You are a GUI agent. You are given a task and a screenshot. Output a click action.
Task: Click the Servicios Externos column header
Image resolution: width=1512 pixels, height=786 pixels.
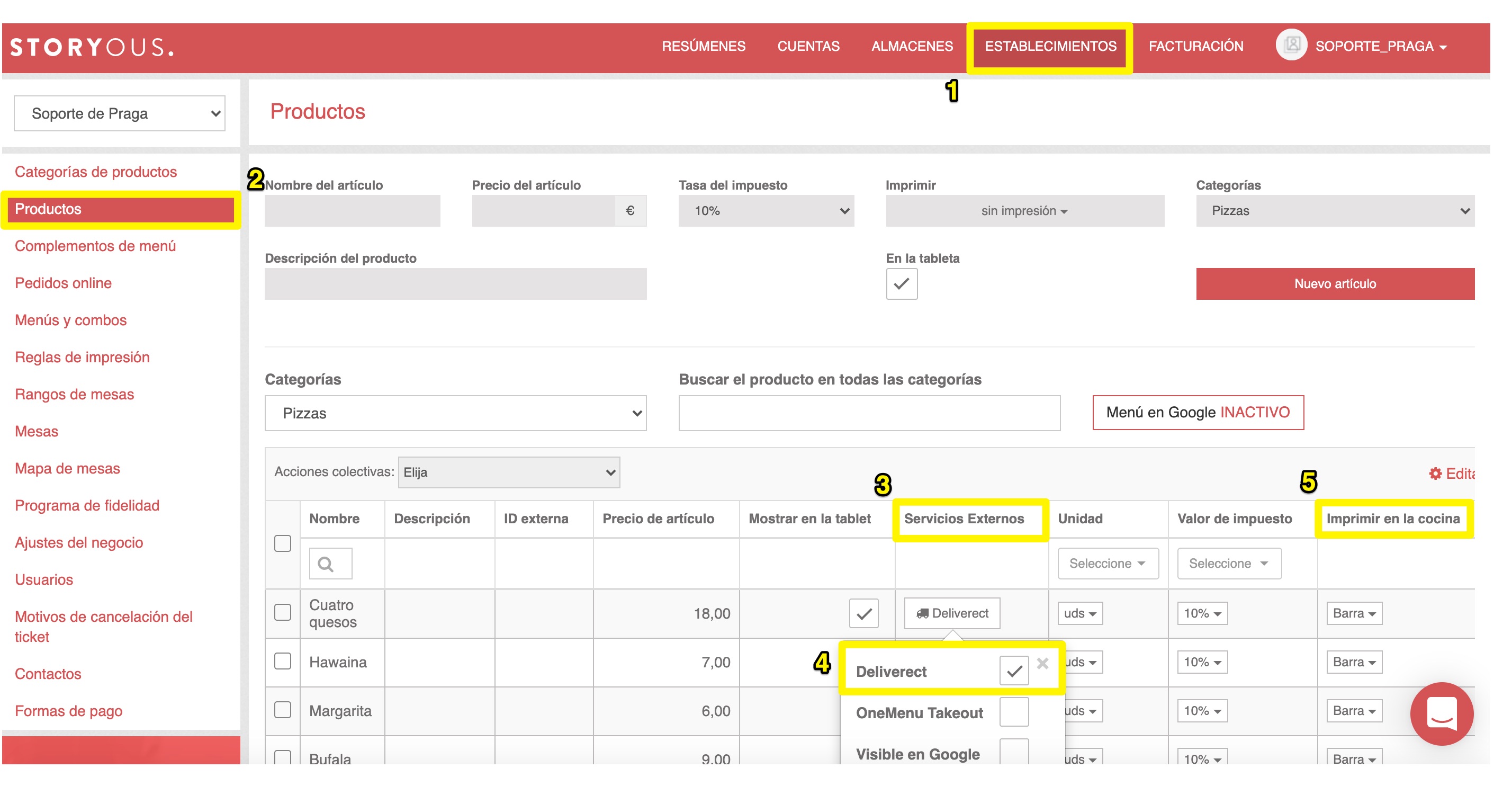964,519
